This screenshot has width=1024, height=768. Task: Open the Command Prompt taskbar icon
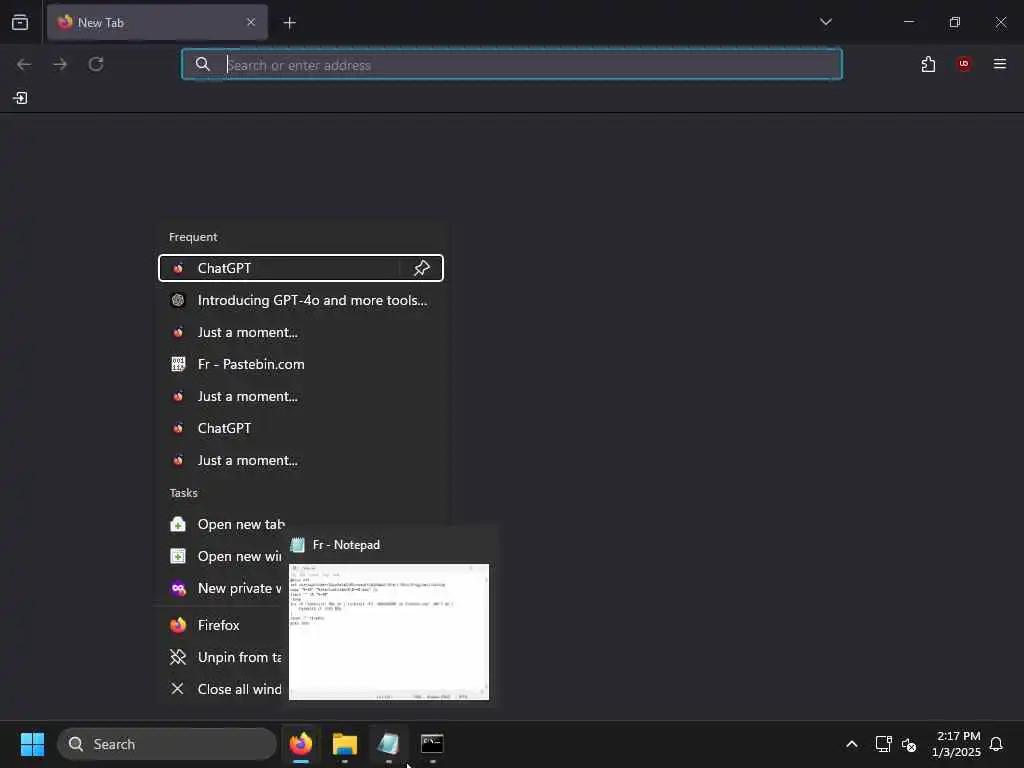click(432, 744)
